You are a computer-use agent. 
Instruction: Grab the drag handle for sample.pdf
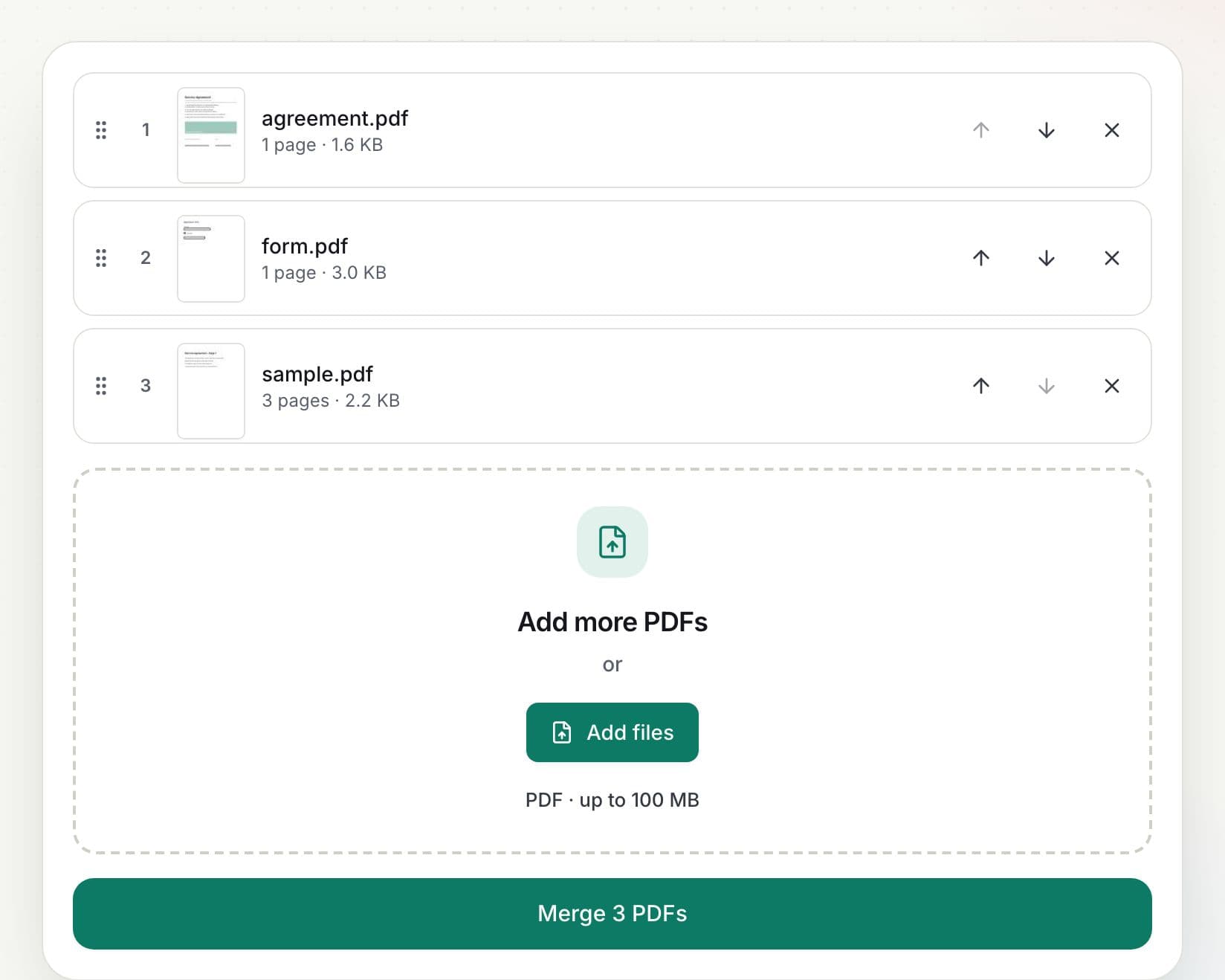coord(101,386)
